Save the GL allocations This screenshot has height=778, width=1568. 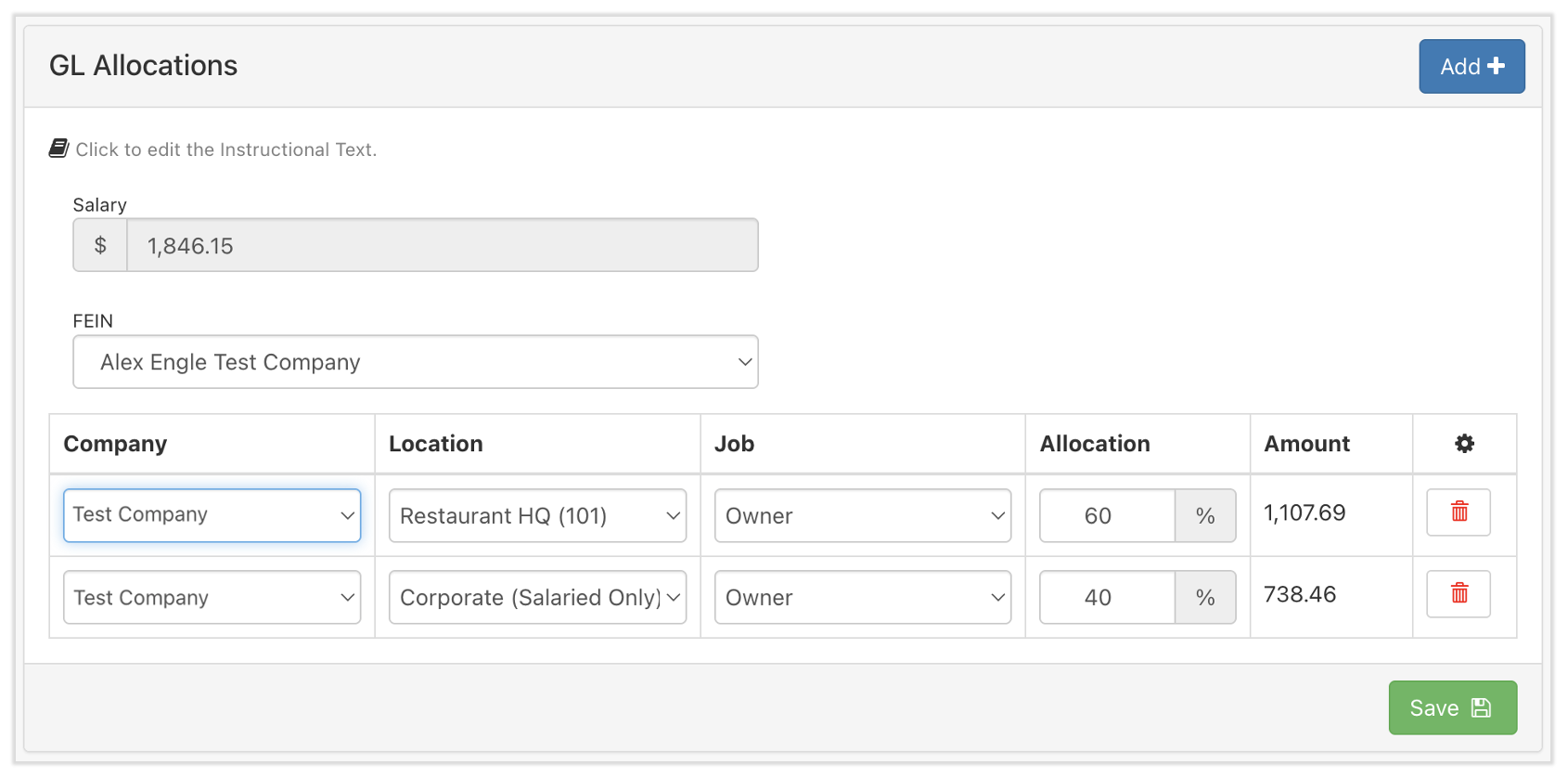[x=1452, y=708]
